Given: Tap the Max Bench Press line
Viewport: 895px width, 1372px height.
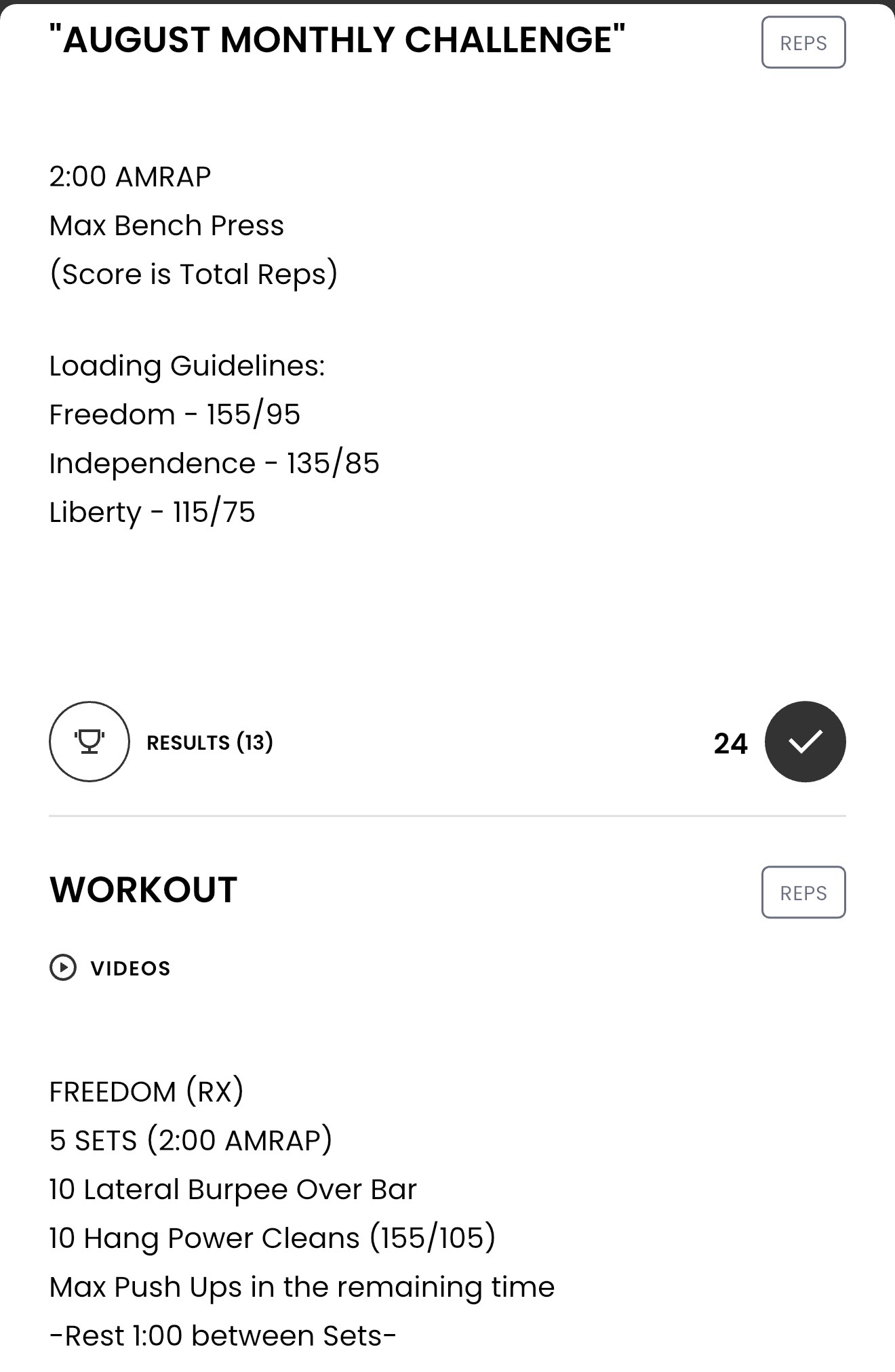Looking at the screenshot, I should [167, 226].
